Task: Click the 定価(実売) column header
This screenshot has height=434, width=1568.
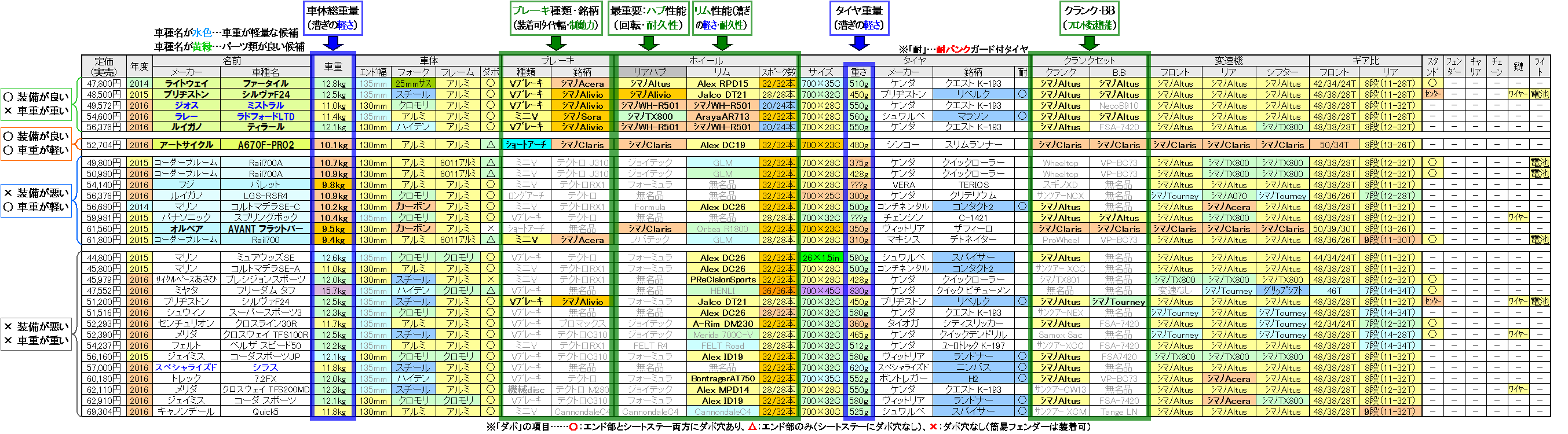Action: [104, 66]
